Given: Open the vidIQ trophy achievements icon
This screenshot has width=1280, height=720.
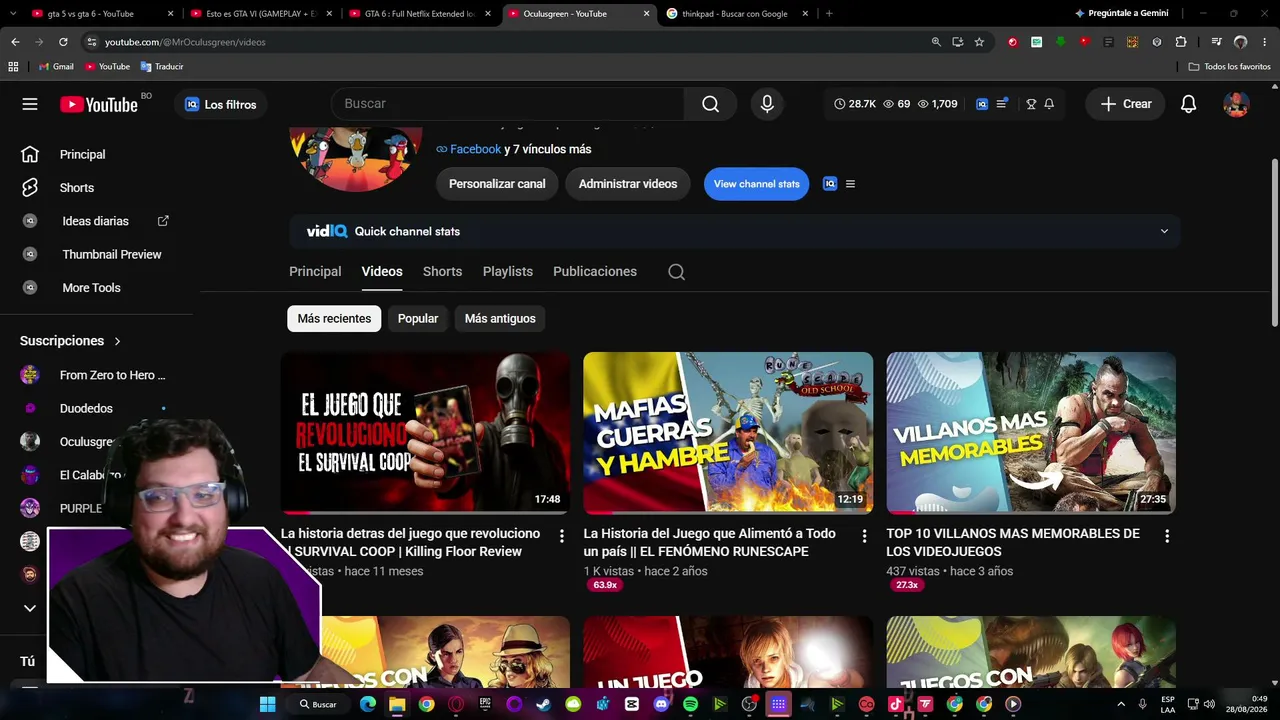Looking at the screenshot, I should coord(1031,104).
